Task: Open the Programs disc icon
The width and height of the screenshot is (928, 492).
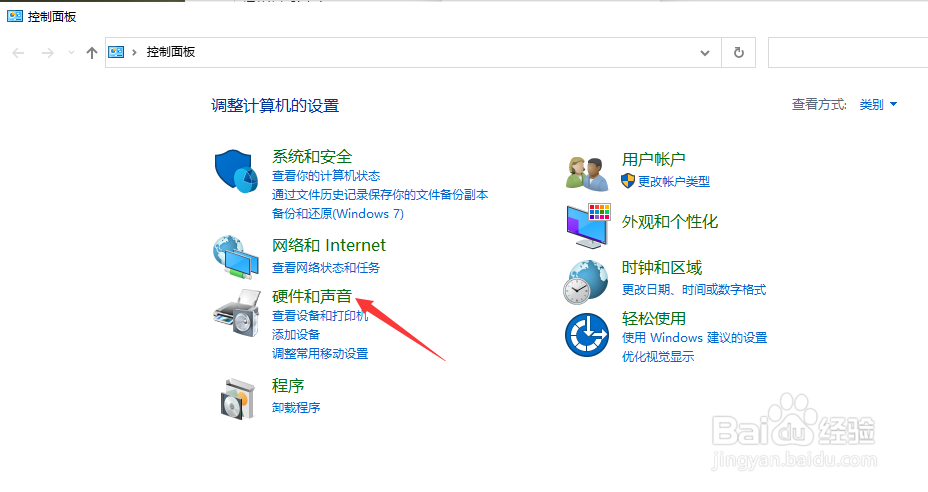Action: tap(238, 400)
